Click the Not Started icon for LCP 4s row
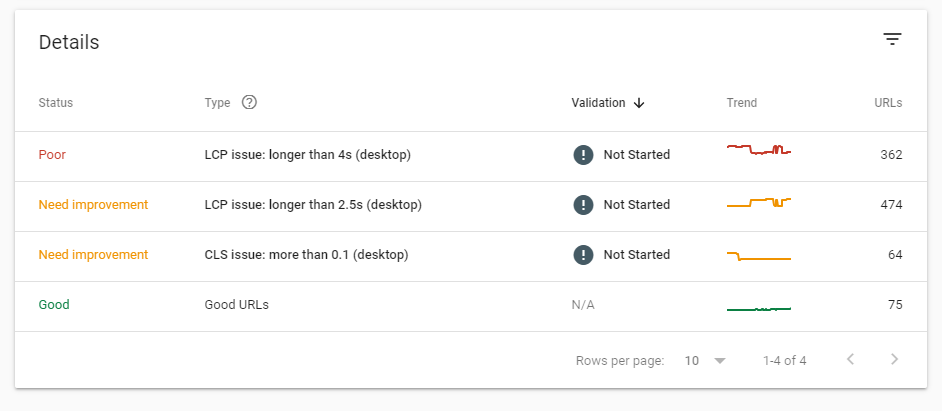This screenshot has width=942, height=411. tap(583, 155)
